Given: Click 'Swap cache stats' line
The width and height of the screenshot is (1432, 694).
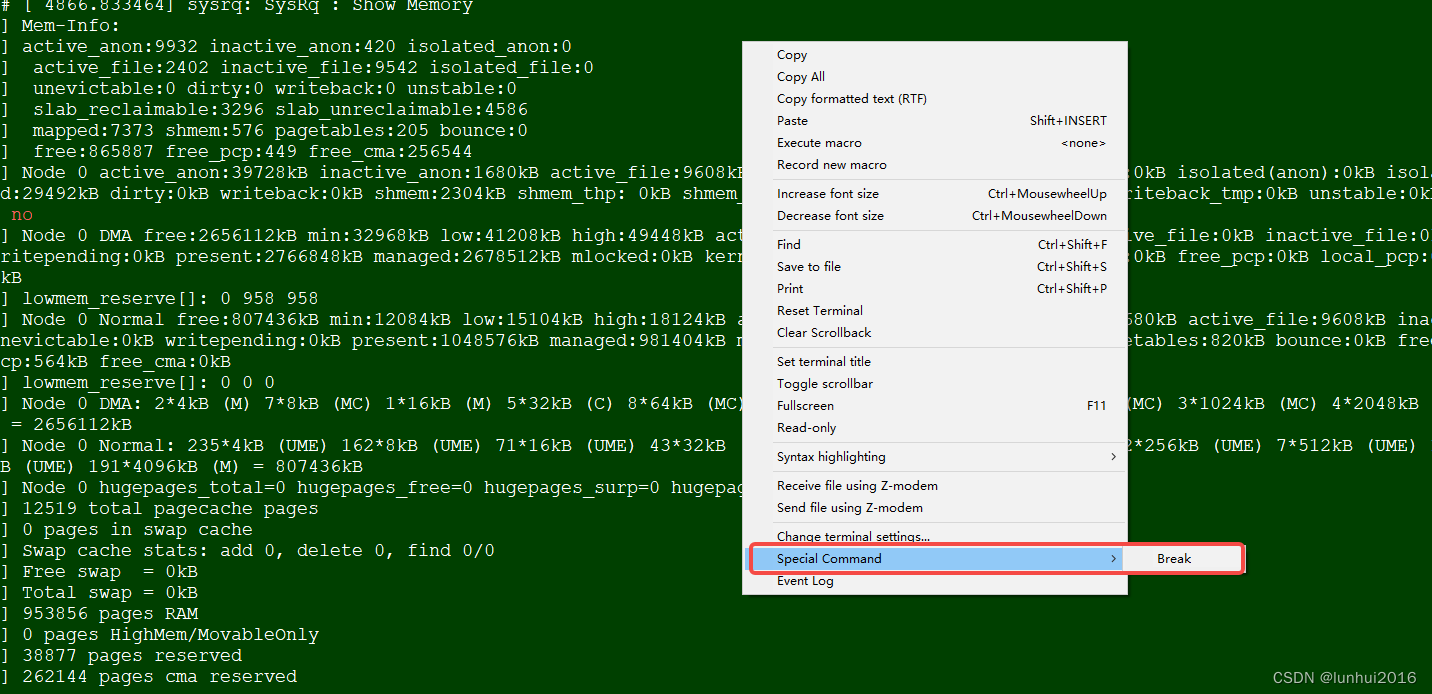Looking at the screenshot, I should pos(258,551).
